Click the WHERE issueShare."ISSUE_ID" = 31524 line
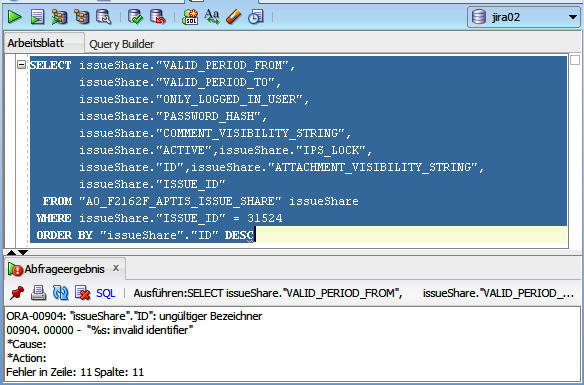The width and height of the screenshot is (584, 385). click(159, 218)
